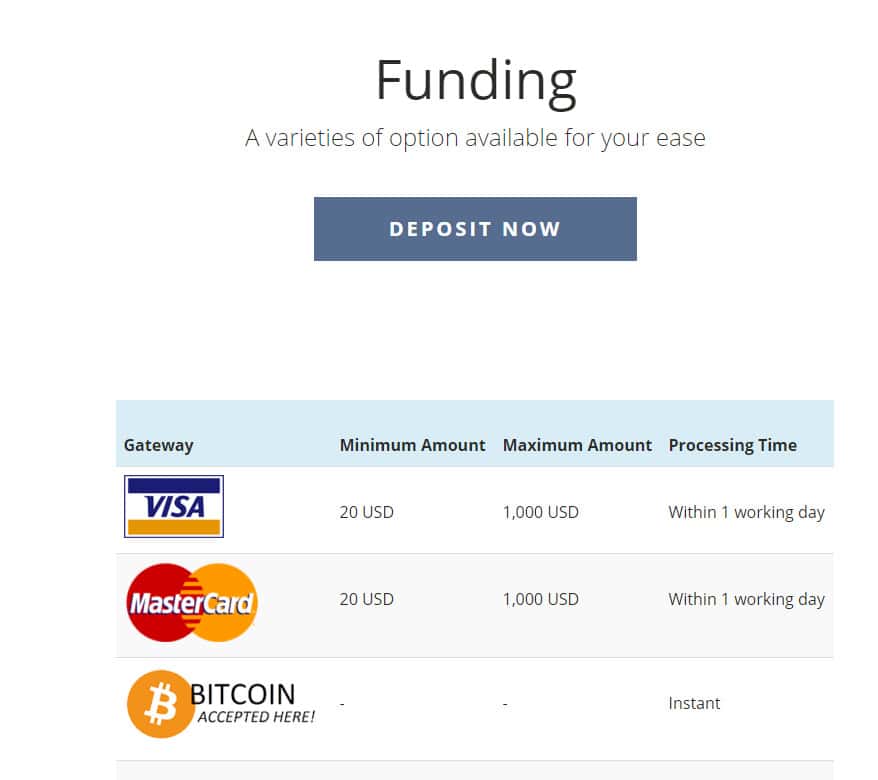Click MasterCard's 20 USD minimum amount
Image resolution: width=878 pixels, height=780 pixels.
[366, 599]
